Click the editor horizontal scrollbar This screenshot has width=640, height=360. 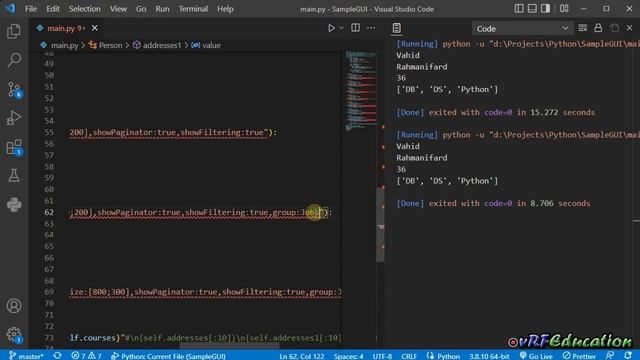229,346
